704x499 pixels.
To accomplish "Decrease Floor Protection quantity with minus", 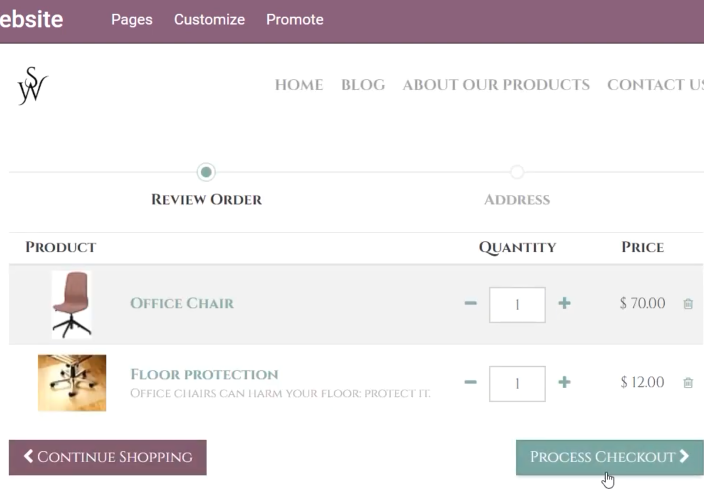I will [471, 382].
